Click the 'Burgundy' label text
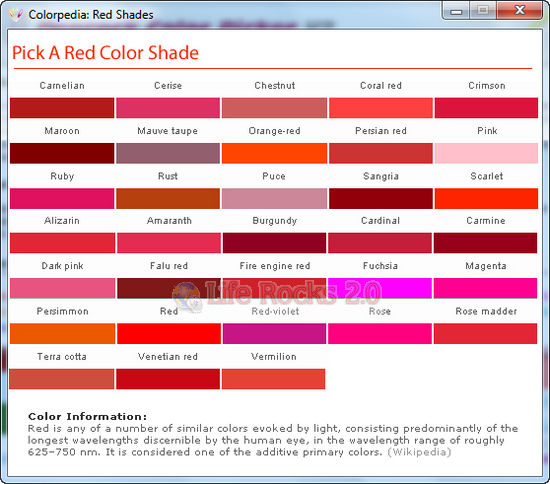 coord(275,221)
